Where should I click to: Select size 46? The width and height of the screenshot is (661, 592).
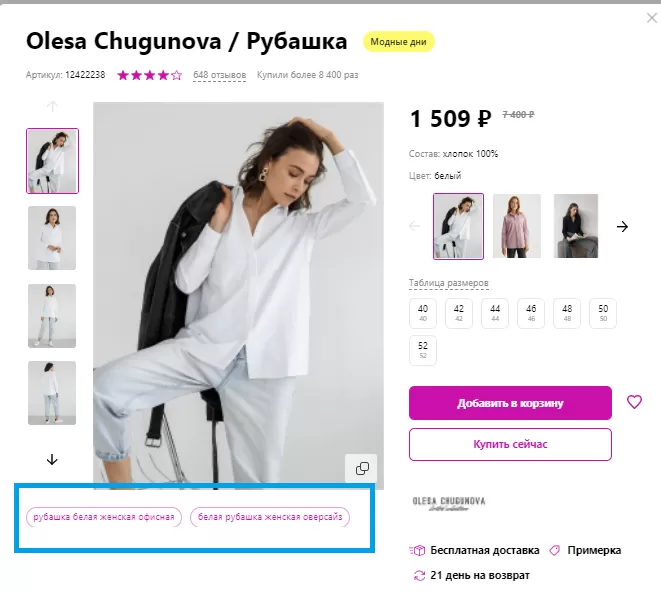[x=531, y=313]
